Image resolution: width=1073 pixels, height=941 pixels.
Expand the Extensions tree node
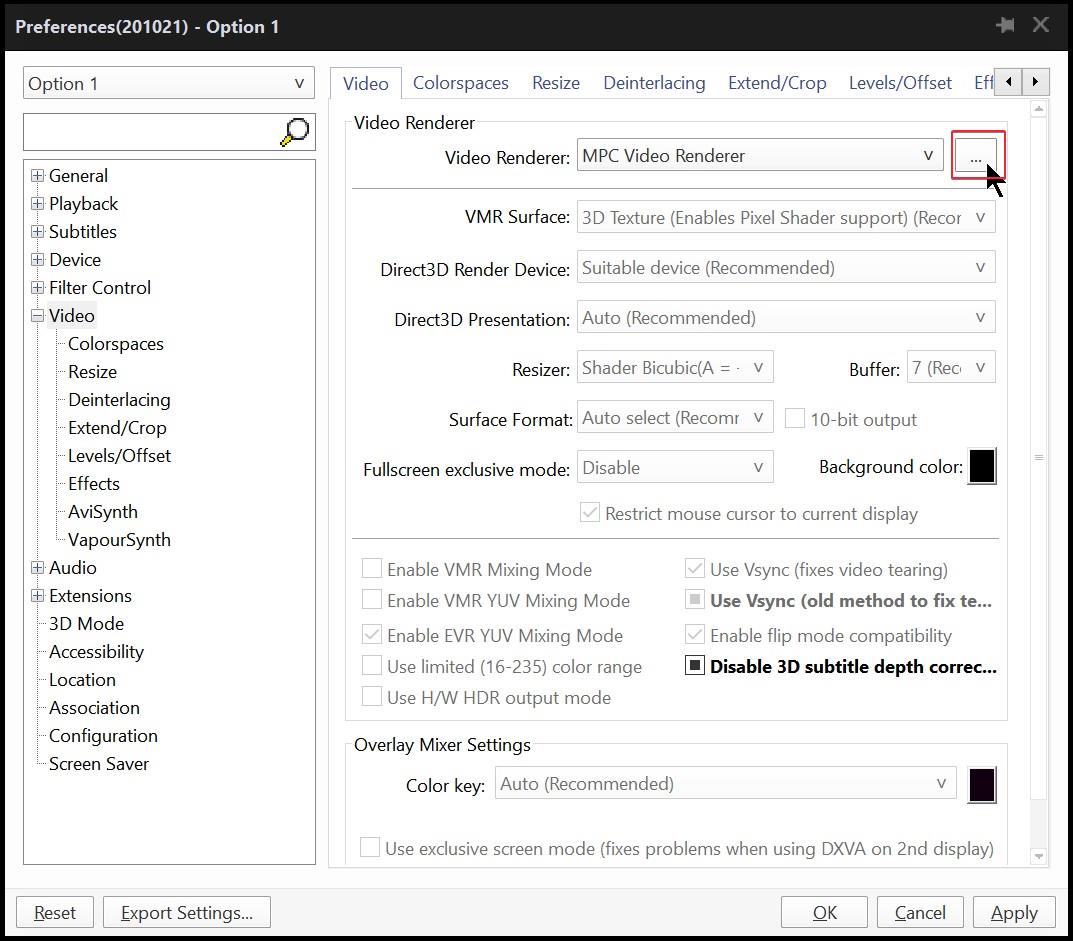coord(38,596)
